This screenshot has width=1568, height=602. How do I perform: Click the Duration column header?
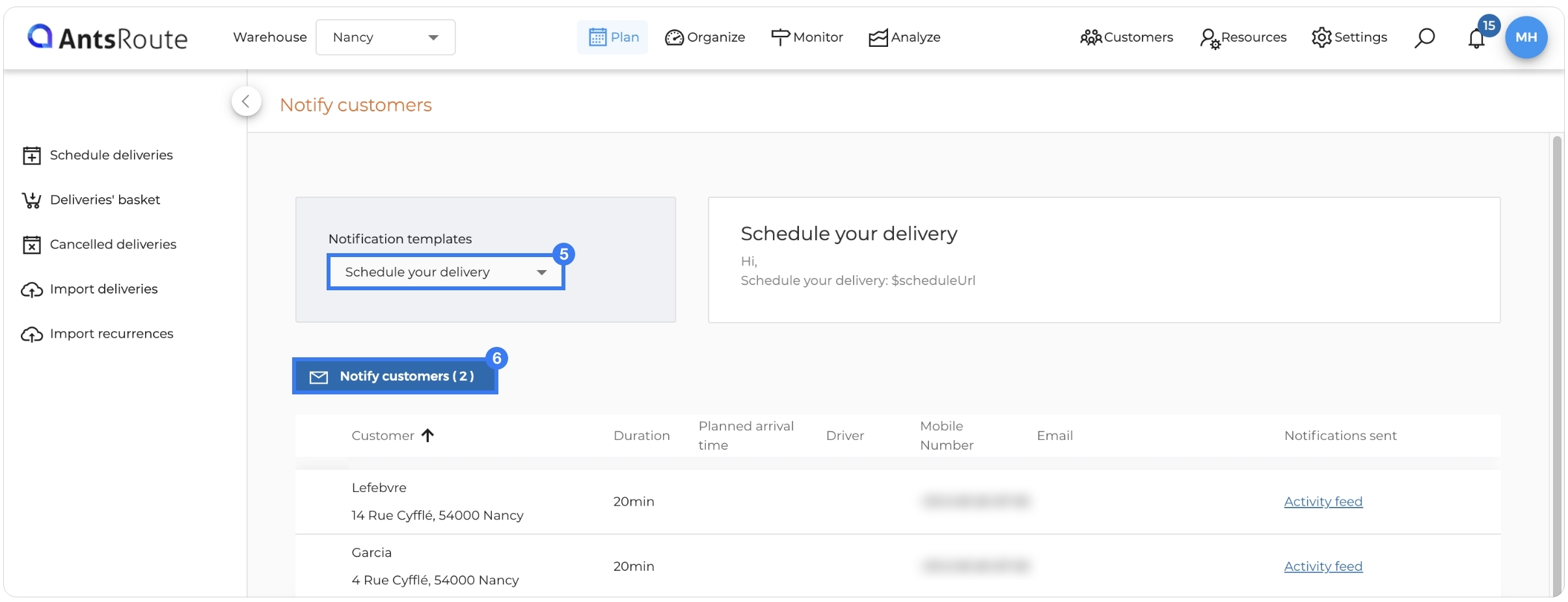click(642, 435)
